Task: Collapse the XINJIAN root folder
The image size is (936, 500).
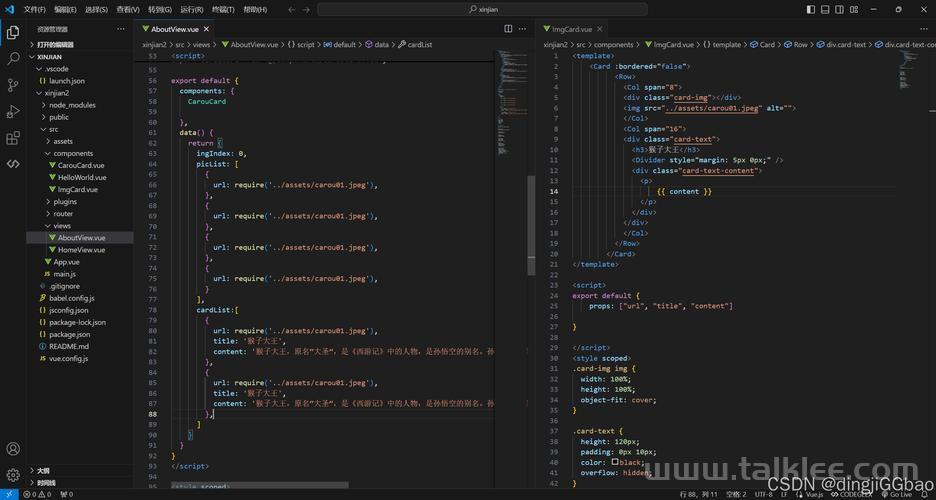Action: tap(79, 57)
